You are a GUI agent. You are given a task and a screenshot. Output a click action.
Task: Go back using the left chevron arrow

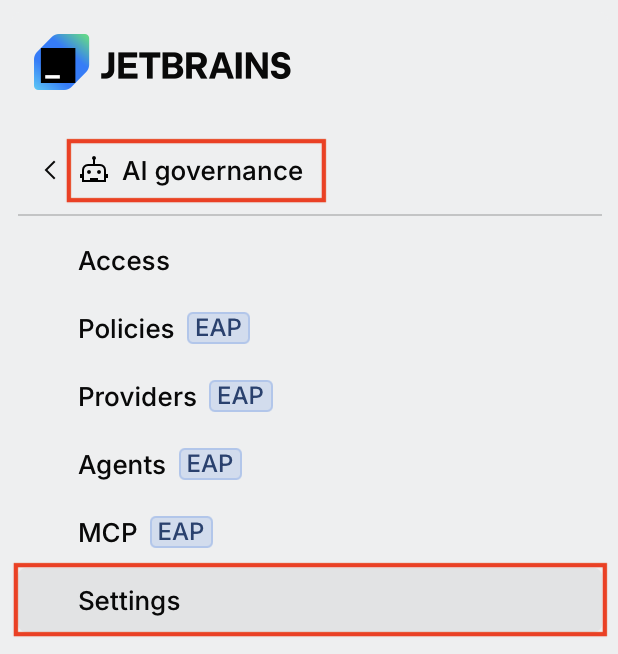coord(50,170)
